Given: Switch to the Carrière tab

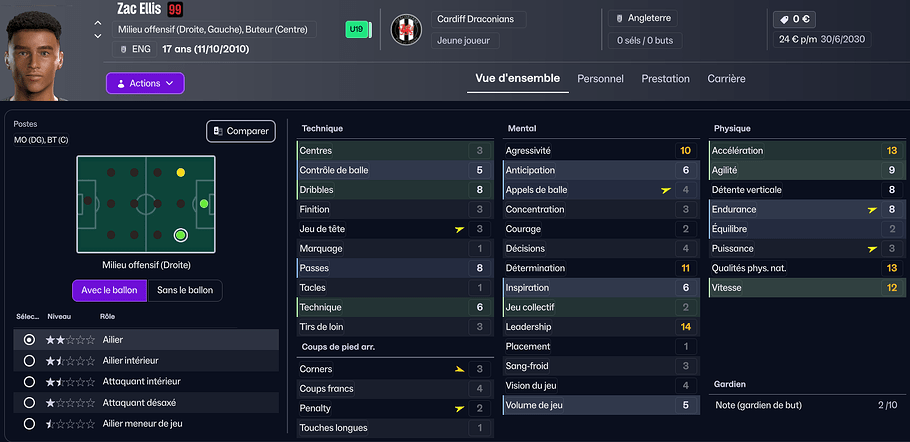Looking at the screenshot, I should coord(726,78).
